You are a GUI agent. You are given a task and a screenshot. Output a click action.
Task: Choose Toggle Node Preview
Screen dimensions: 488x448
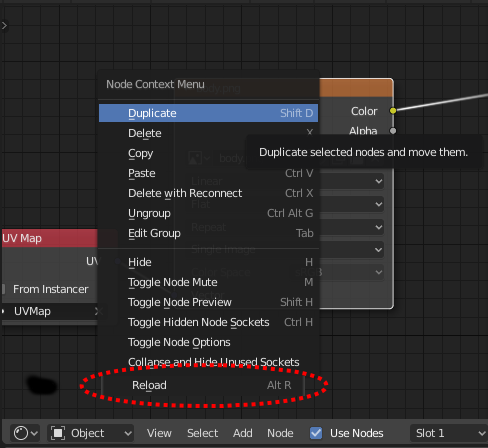[208, 302]
